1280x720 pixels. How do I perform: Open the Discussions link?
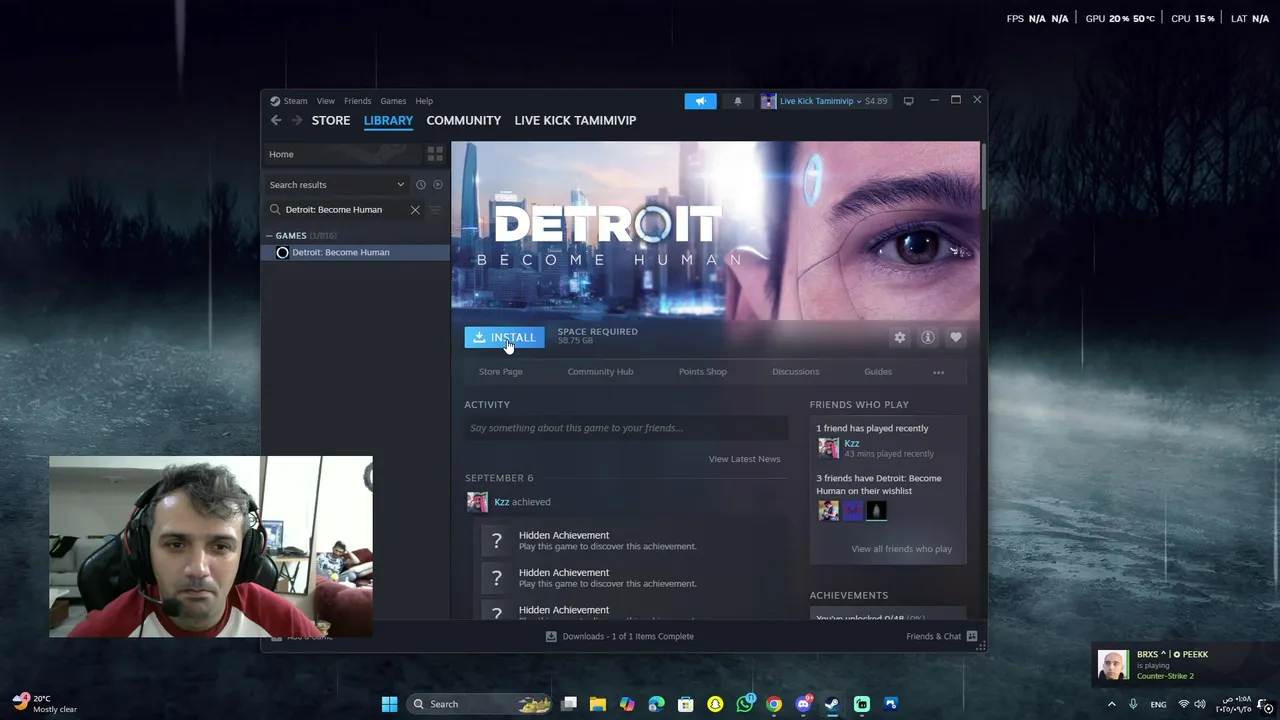tap(795, 372)
